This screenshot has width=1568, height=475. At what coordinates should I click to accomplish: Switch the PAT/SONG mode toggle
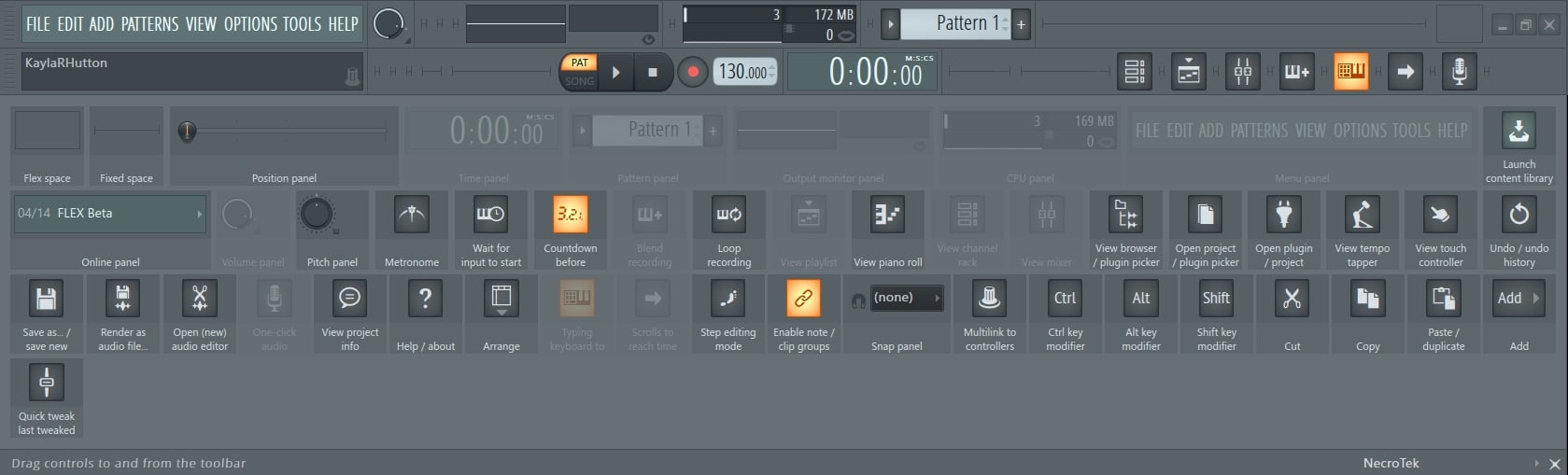(x=579, y=72)
